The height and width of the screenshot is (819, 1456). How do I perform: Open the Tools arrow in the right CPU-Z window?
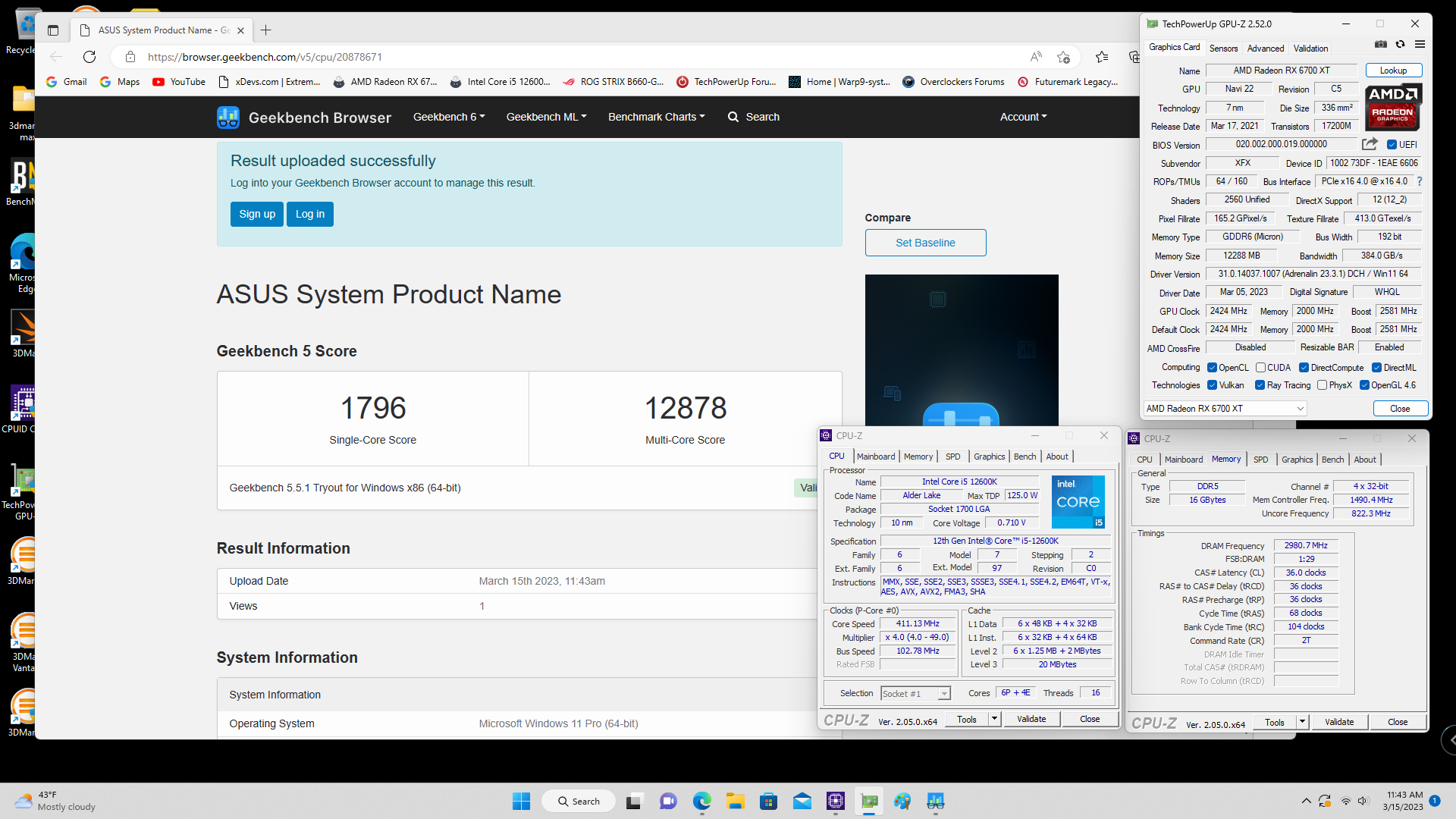click(x=1302, y=722)
